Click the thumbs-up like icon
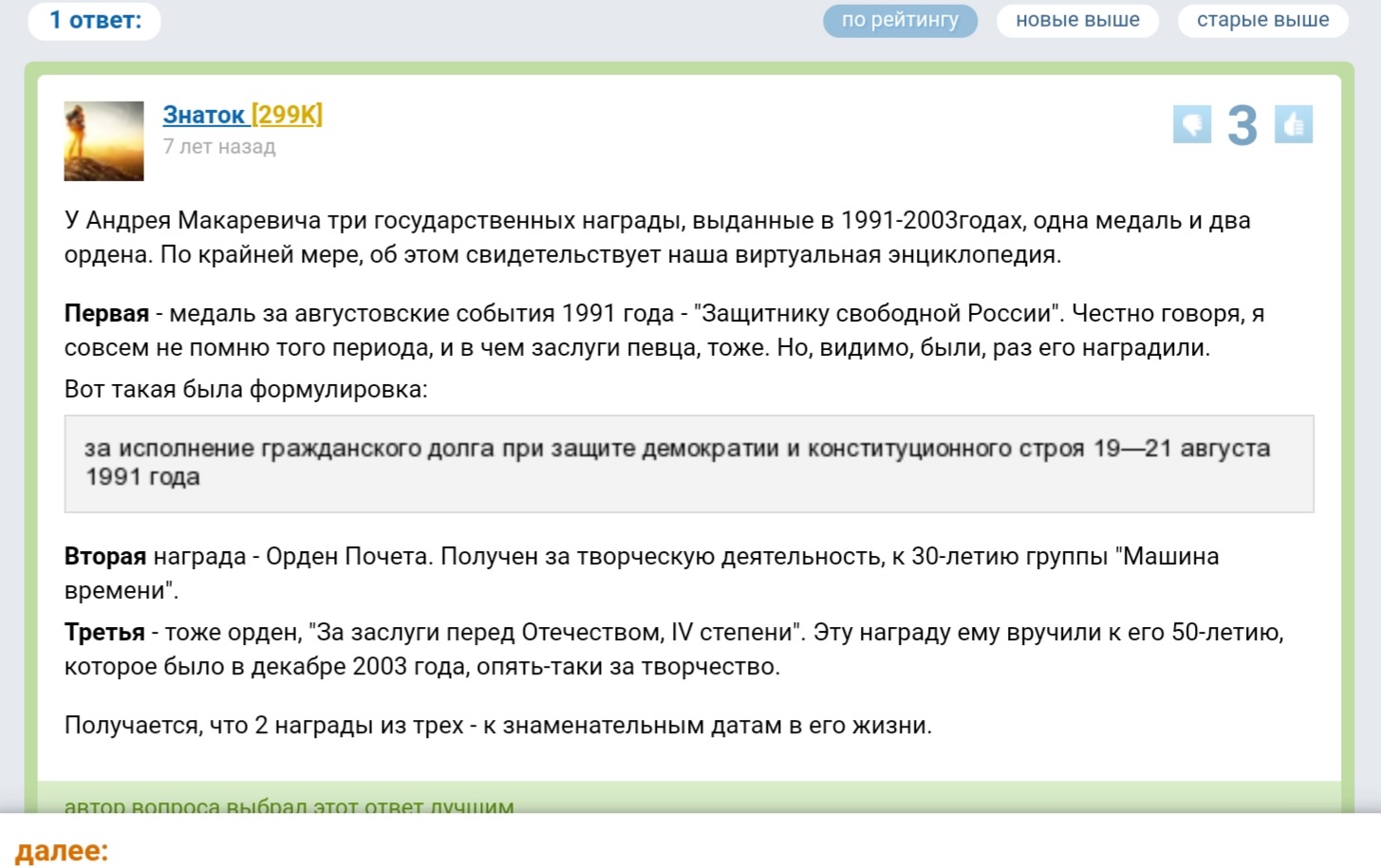This screenshot has width=1381, height=868. click(1293, 124)
